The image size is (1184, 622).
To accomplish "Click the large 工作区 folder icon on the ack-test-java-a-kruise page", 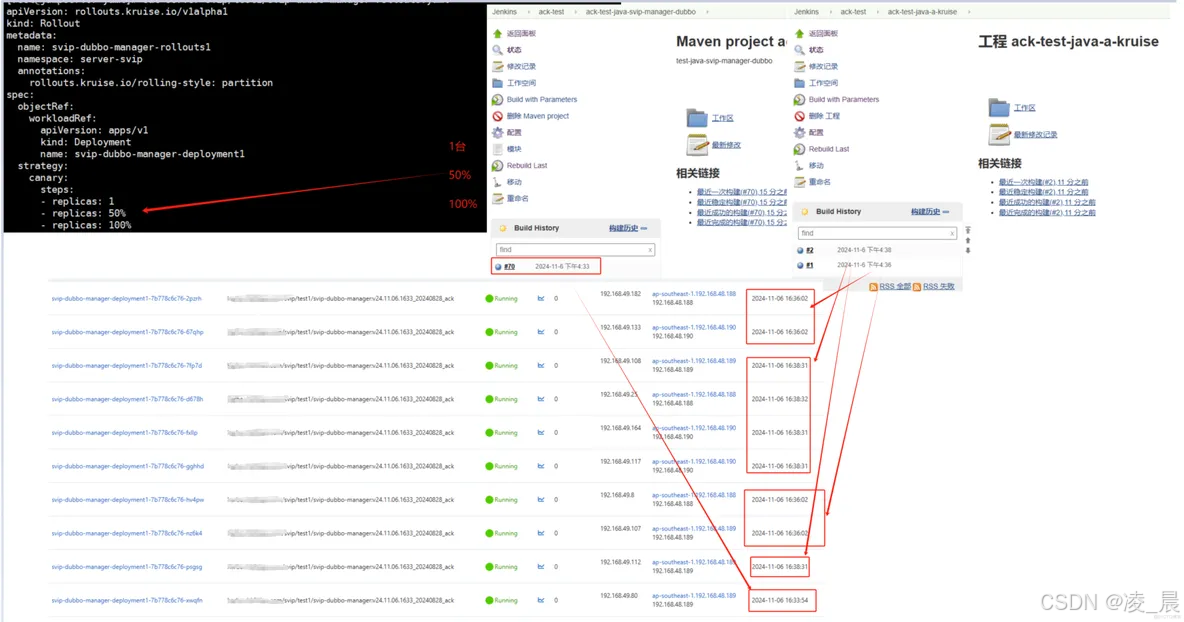I will [999, 108].
